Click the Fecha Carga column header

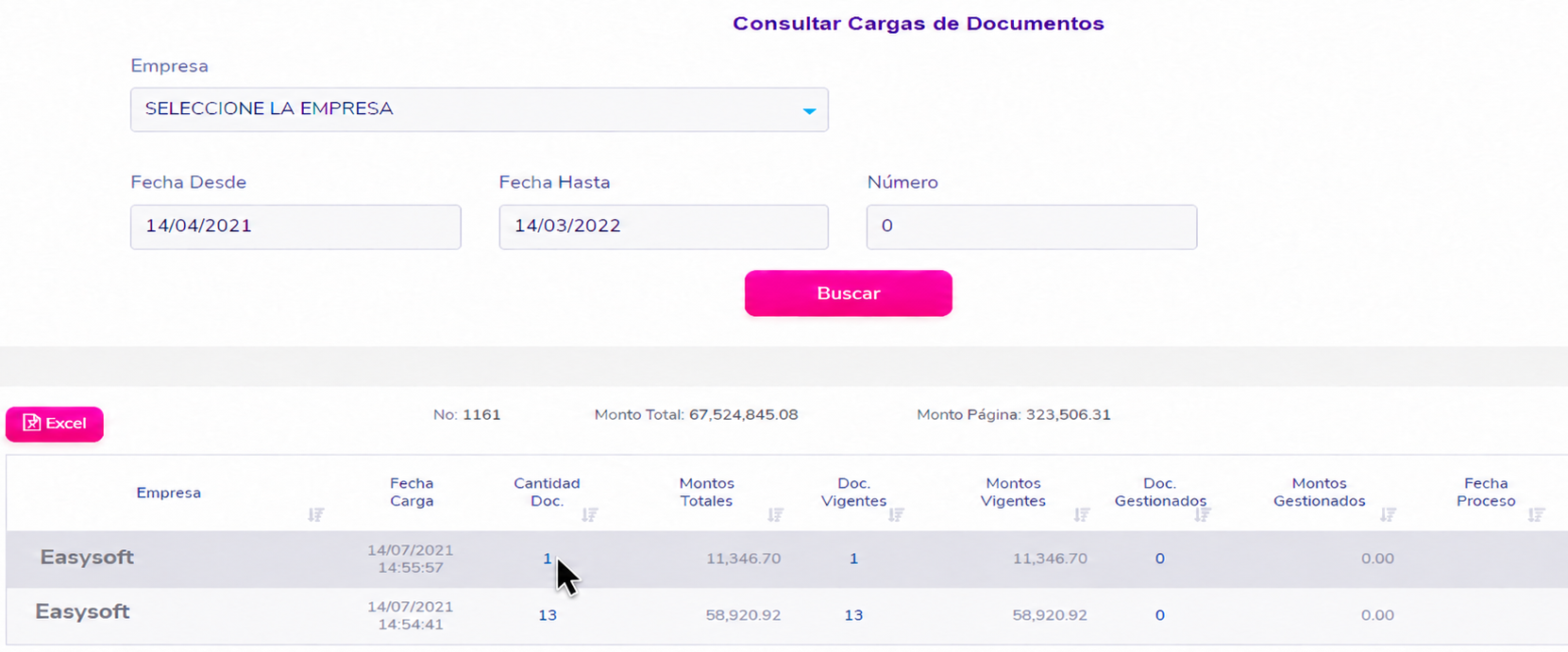click(412, 493)
